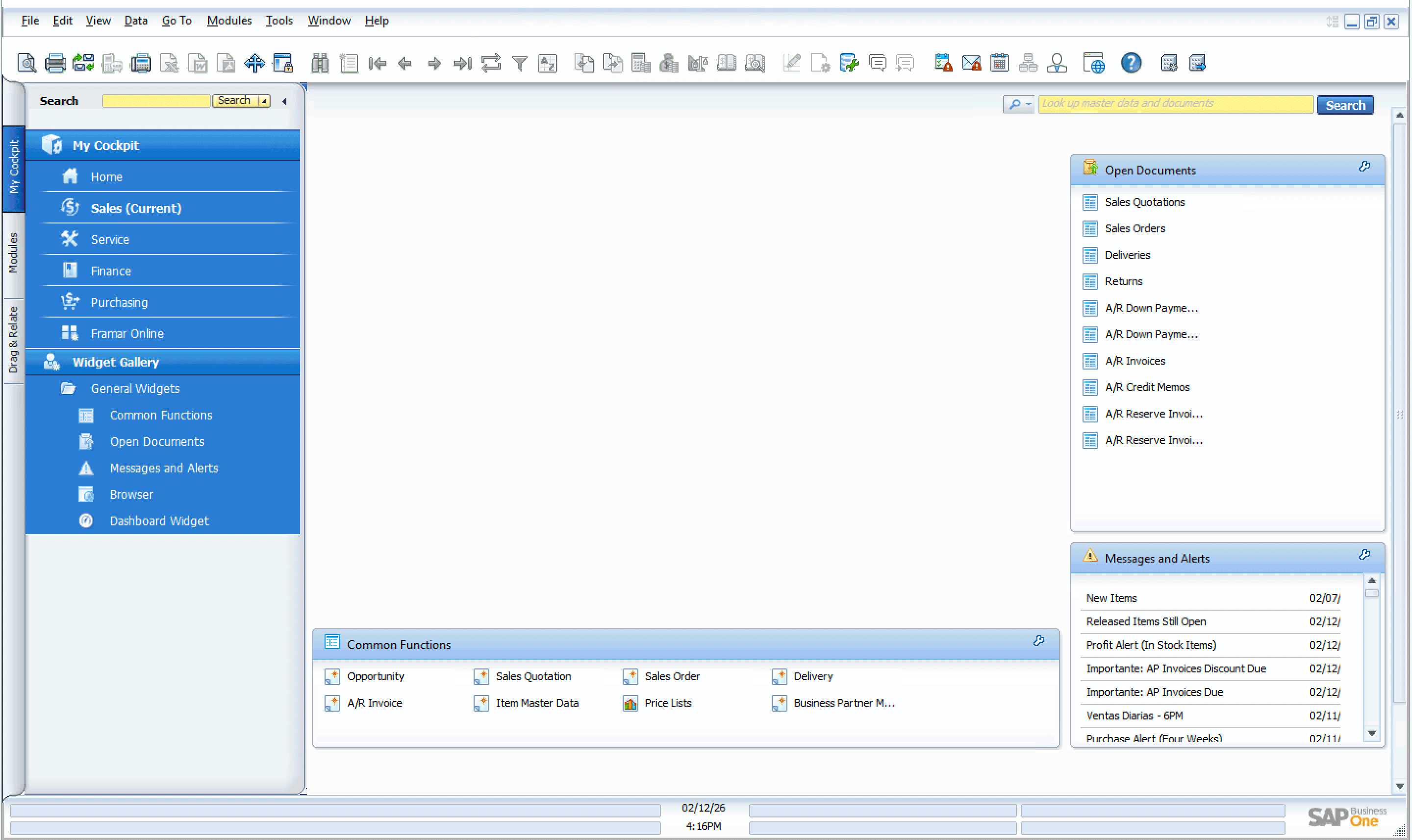The width and height of the screenshot is (1412, 840).
Task: Open the search type dropdown arrow
Action: (264, 102)
